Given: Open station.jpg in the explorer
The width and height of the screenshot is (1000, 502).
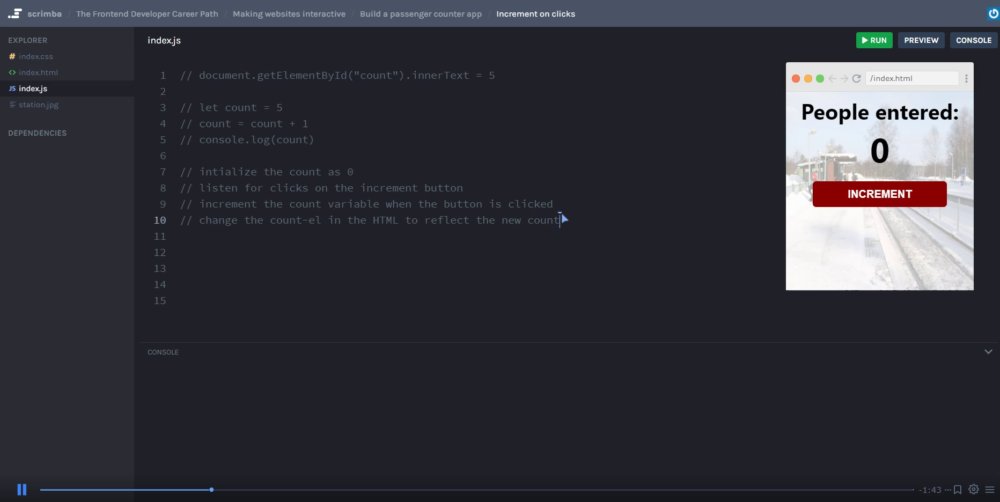Looking at the screenshot, I should coord(38,105).
